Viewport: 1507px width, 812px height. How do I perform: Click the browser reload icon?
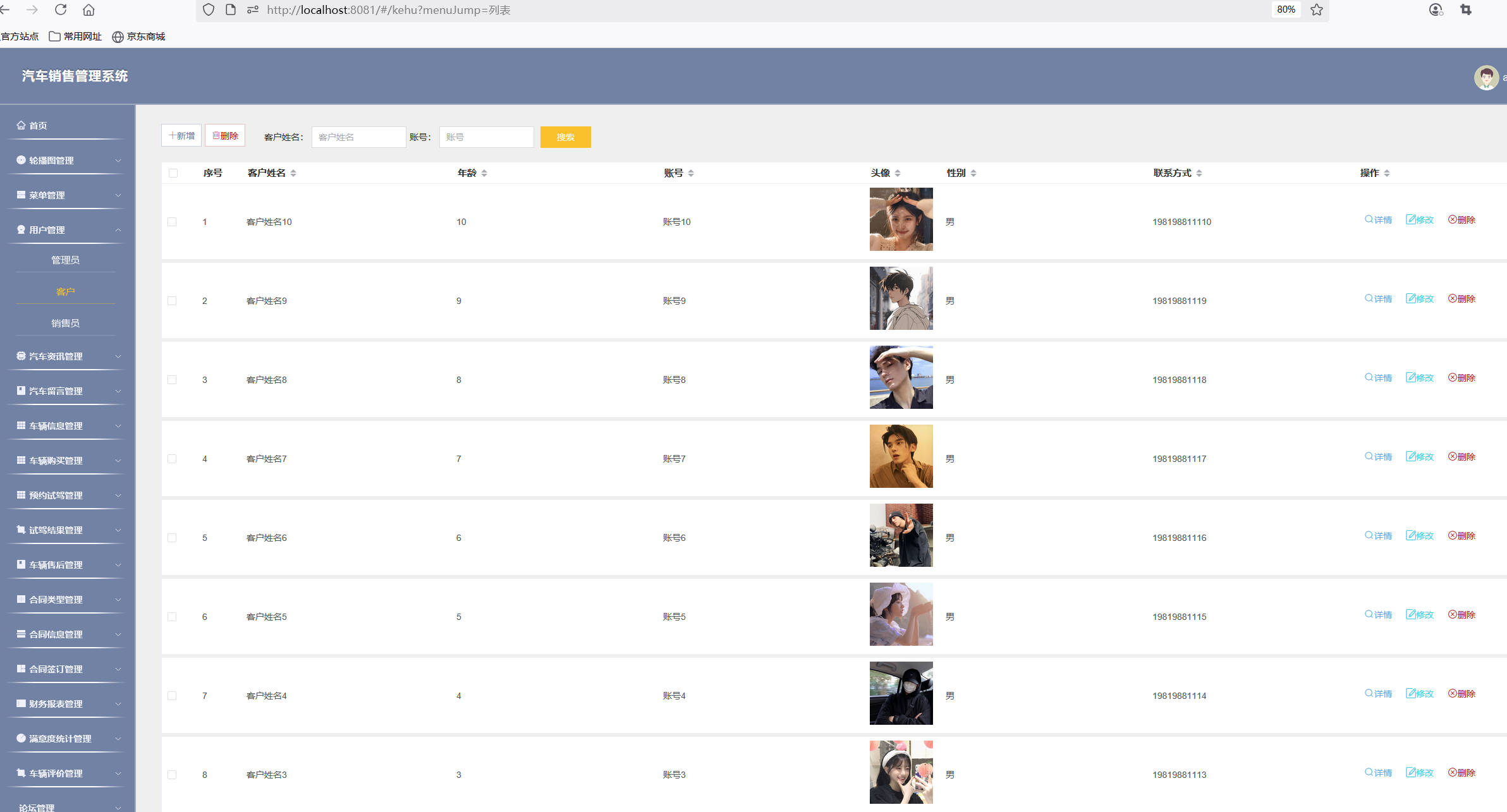pyautogui.click(x=61, y=9)
